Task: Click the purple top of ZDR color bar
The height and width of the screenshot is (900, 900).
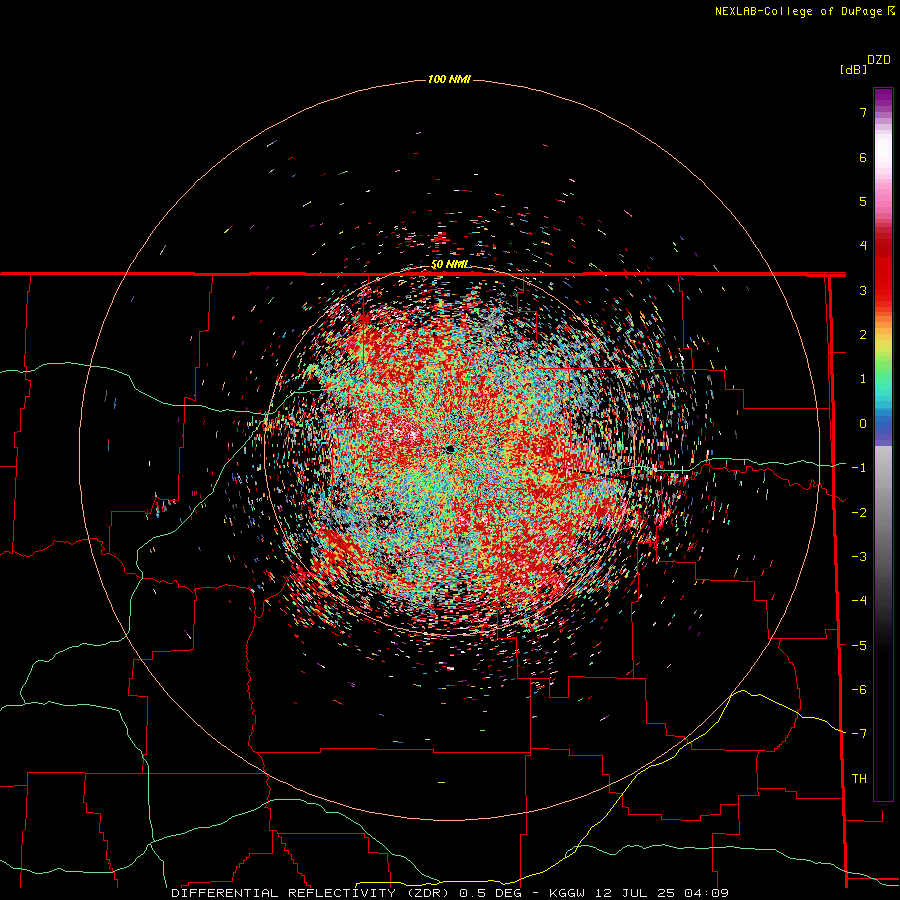Action: (x=883, y=99)
